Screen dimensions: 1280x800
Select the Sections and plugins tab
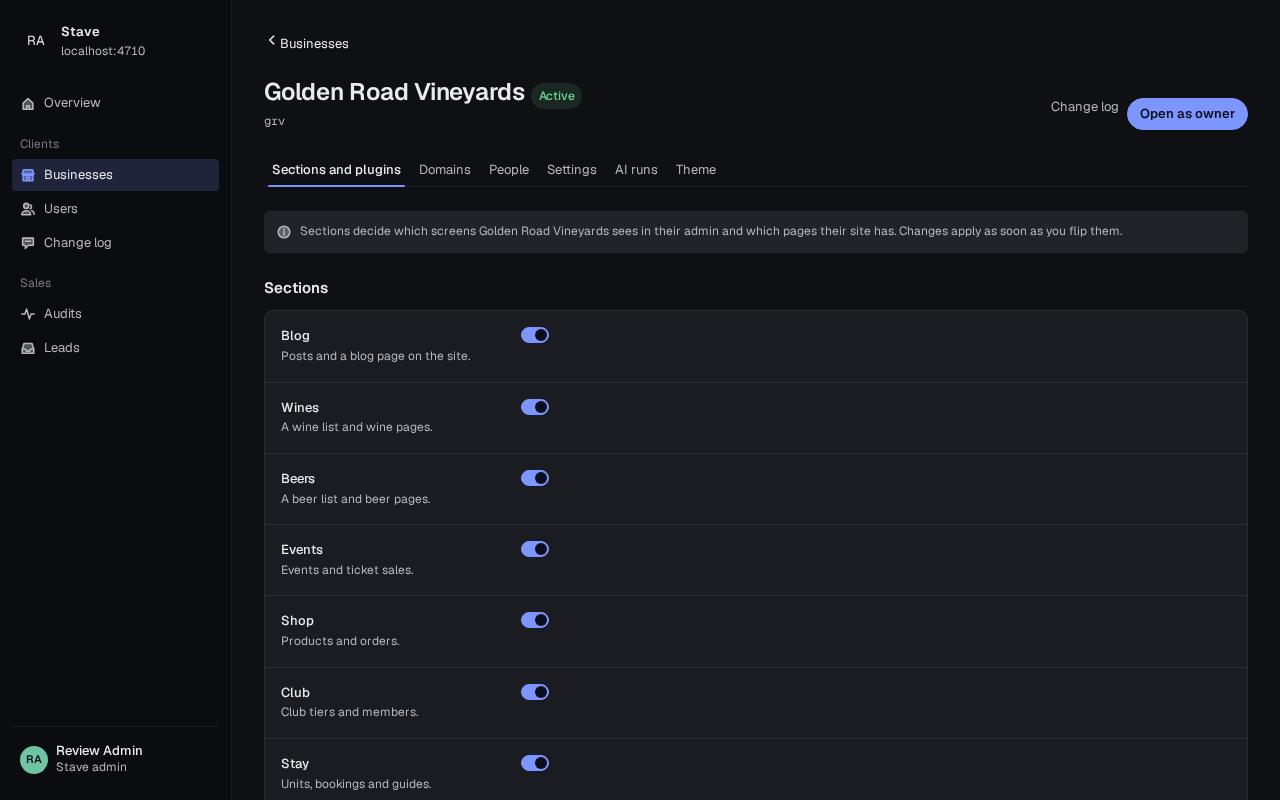click(x=336, y=170)
